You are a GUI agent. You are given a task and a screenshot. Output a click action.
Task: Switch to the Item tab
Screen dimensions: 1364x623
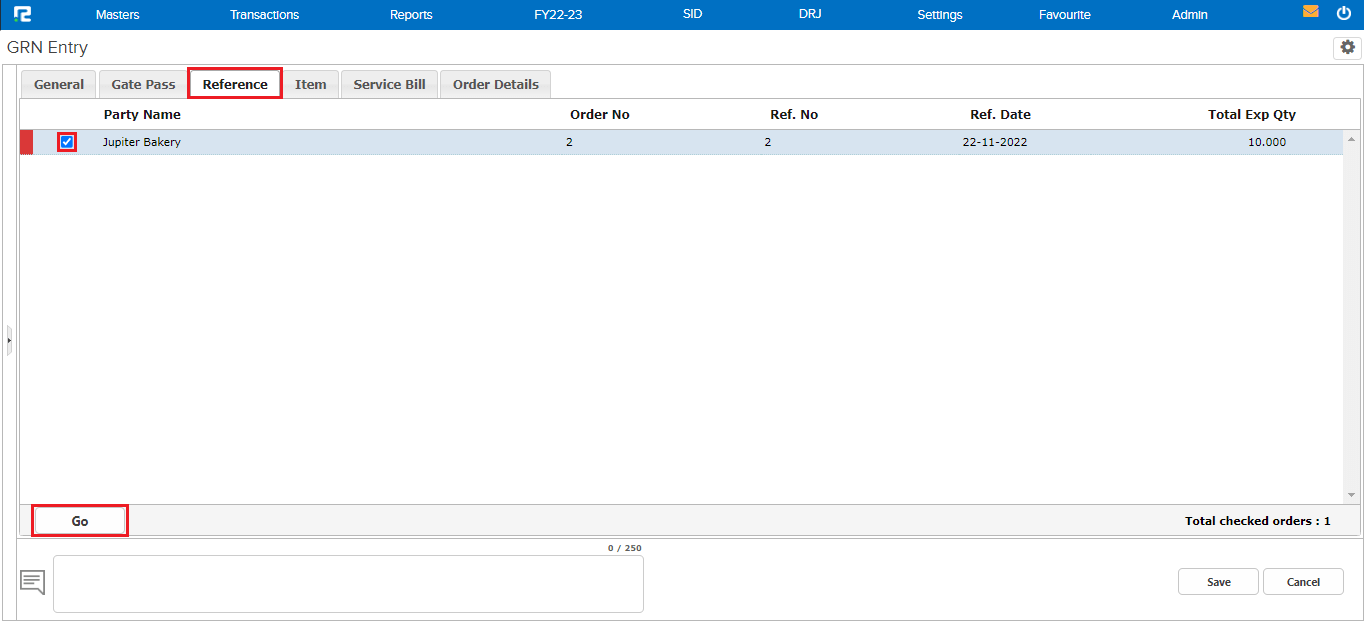[311, 84]
